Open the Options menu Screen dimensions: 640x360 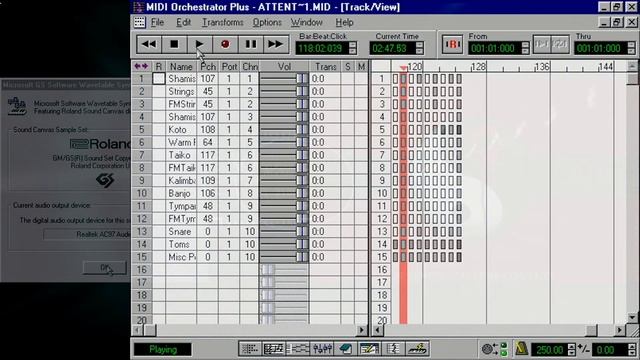[x=267, y=22]
